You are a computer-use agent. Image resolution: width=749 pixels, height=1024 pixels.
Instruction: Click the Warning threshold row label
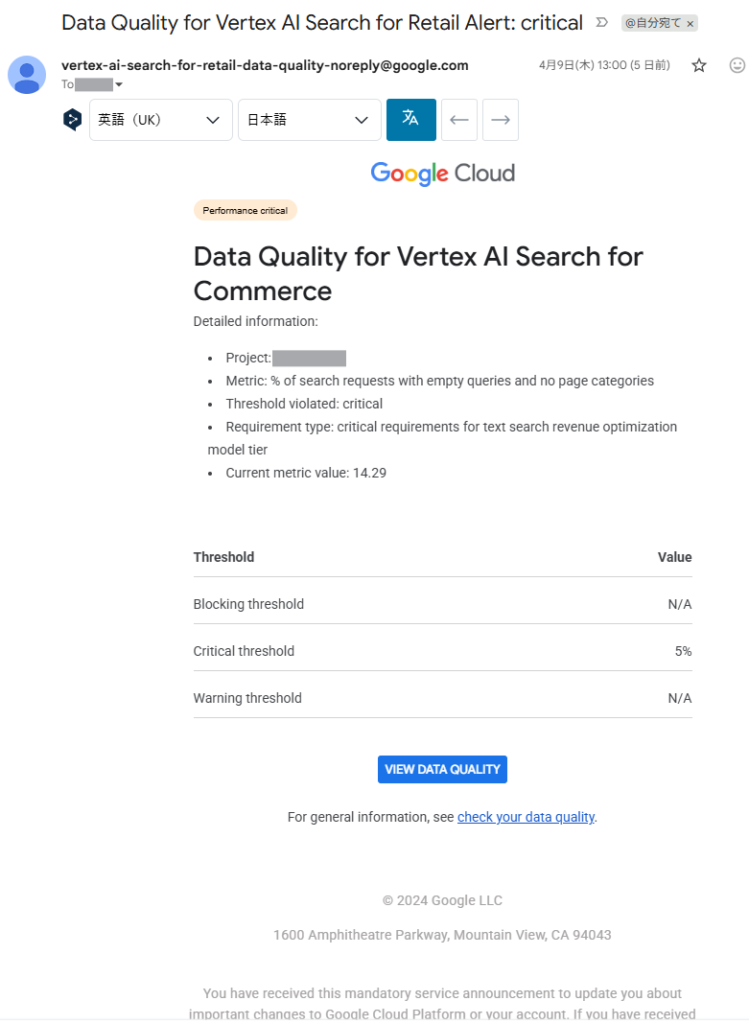(x=247, y=698)
